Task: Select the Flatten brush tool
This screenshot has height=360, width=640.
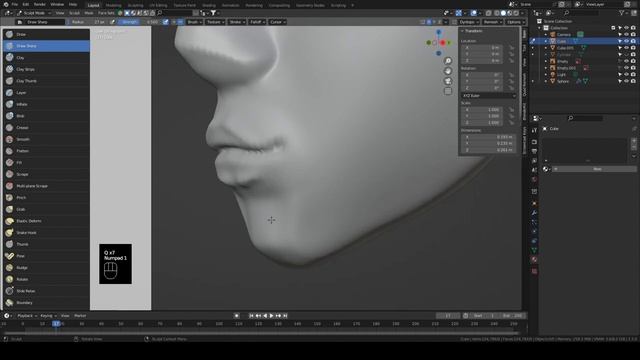Action: pyautogui.click(x=47, y=151)
